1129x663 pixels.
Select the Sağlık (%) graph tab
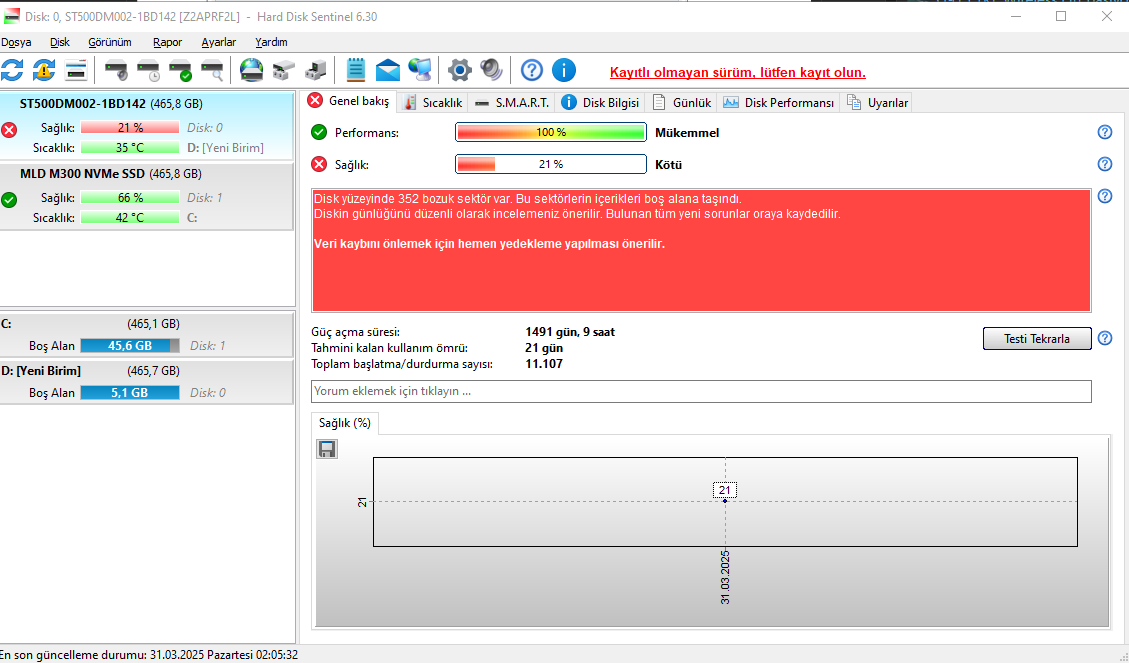pos(345,423)
